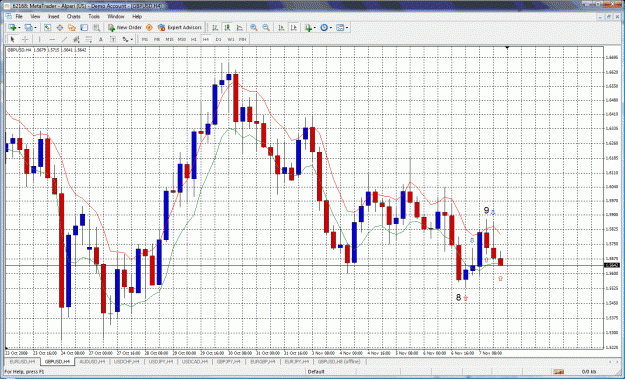Image resolution: width=625 pixels, height=379 pixels.
Task: Expand the New Chart dropdown arrow
Action: pos(18,27)
